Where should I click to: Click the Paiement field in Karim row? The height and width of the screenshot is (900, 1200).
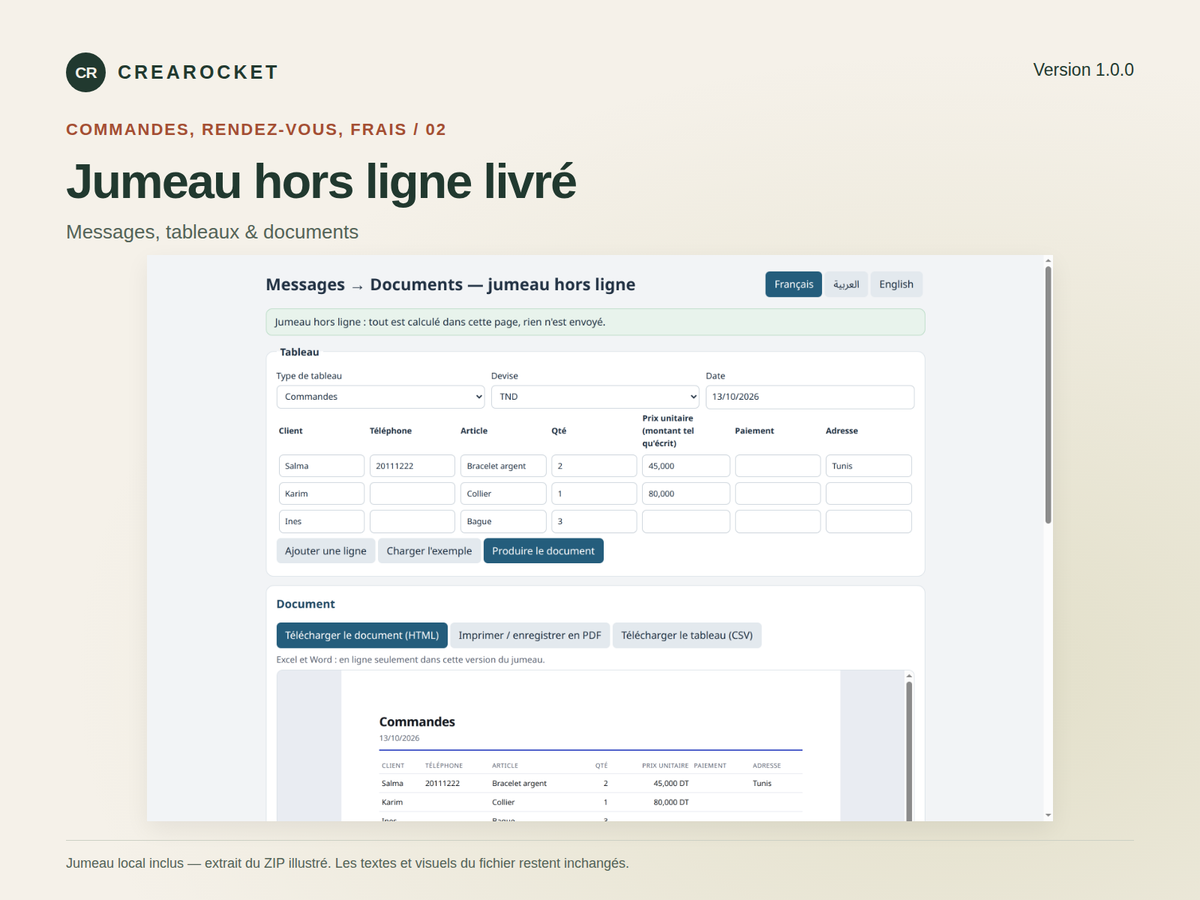pyautogui.click(x=778, y=494)
